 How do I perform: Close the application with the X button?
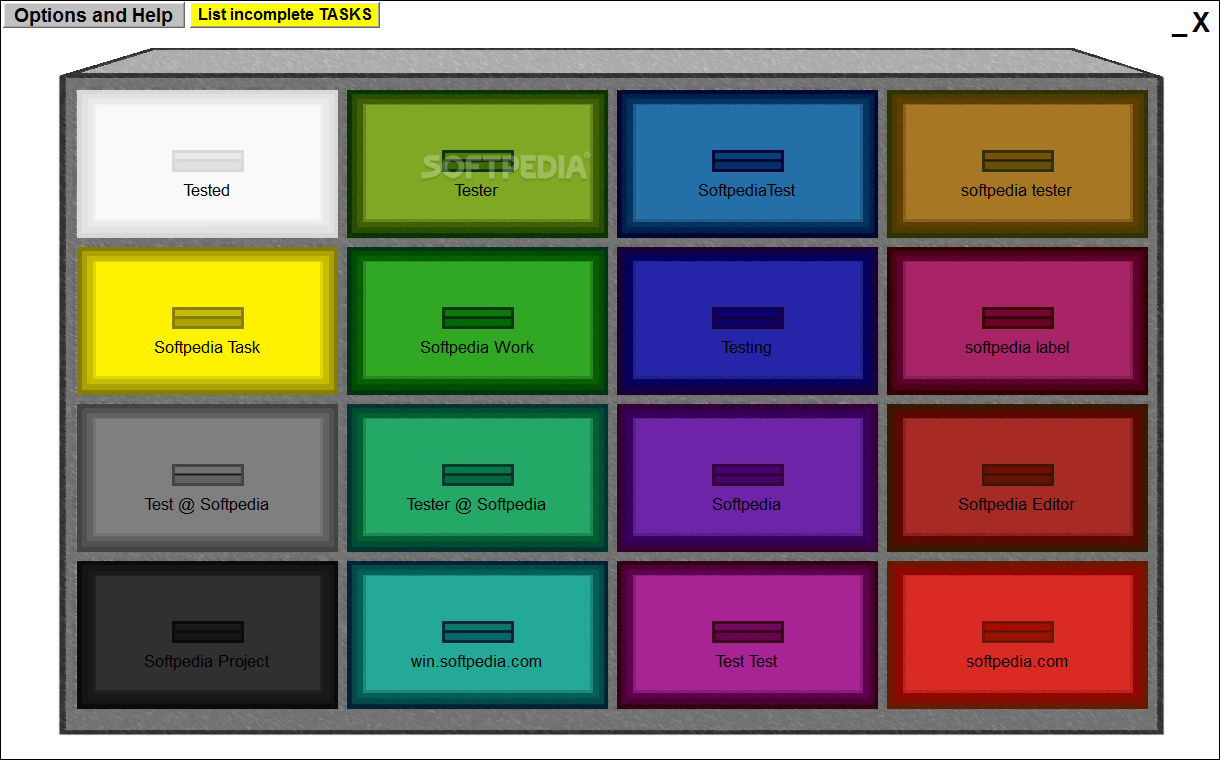[1201, 24]
